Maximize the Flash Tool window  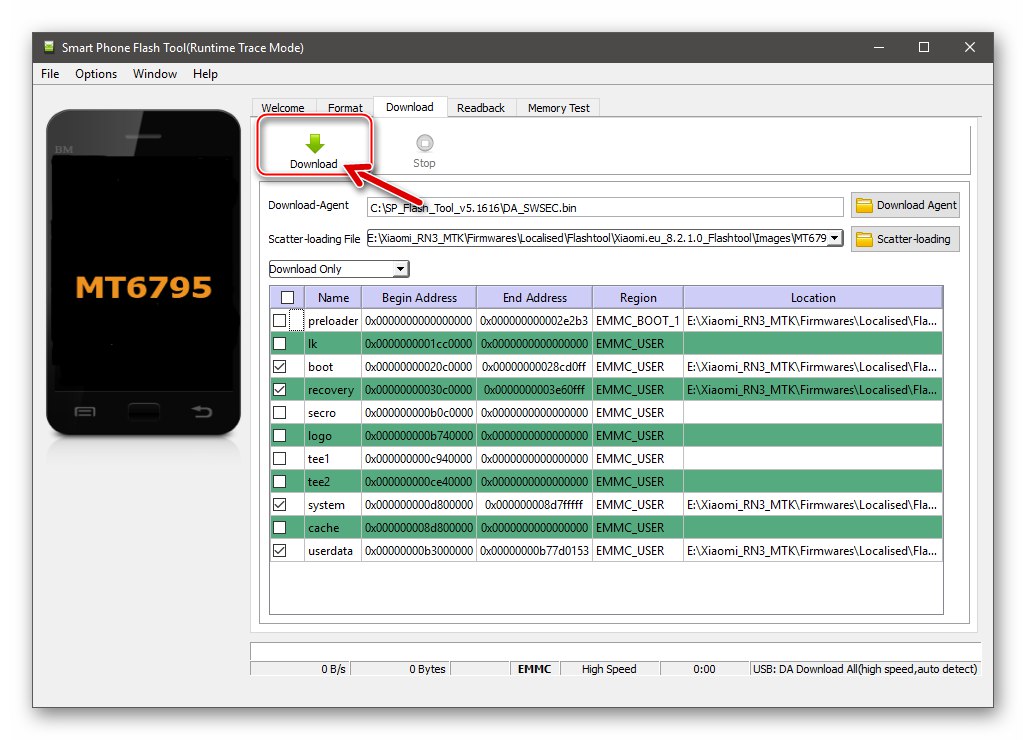924,47
